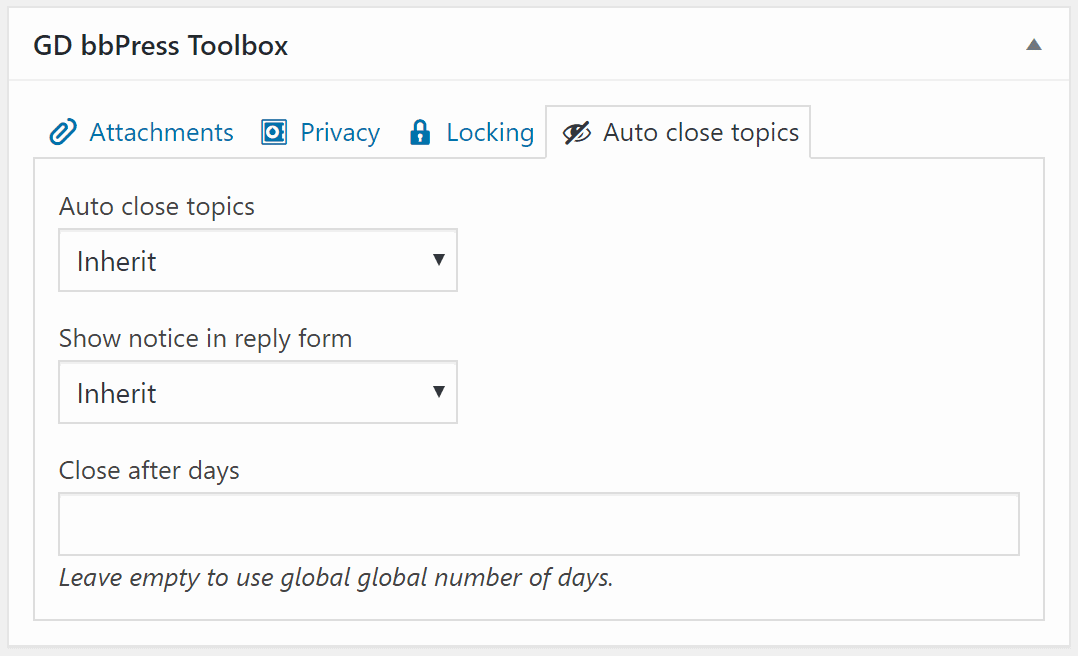Click the Close after days label
This screenshot has height=656, width=1078.
pos(149,471)
